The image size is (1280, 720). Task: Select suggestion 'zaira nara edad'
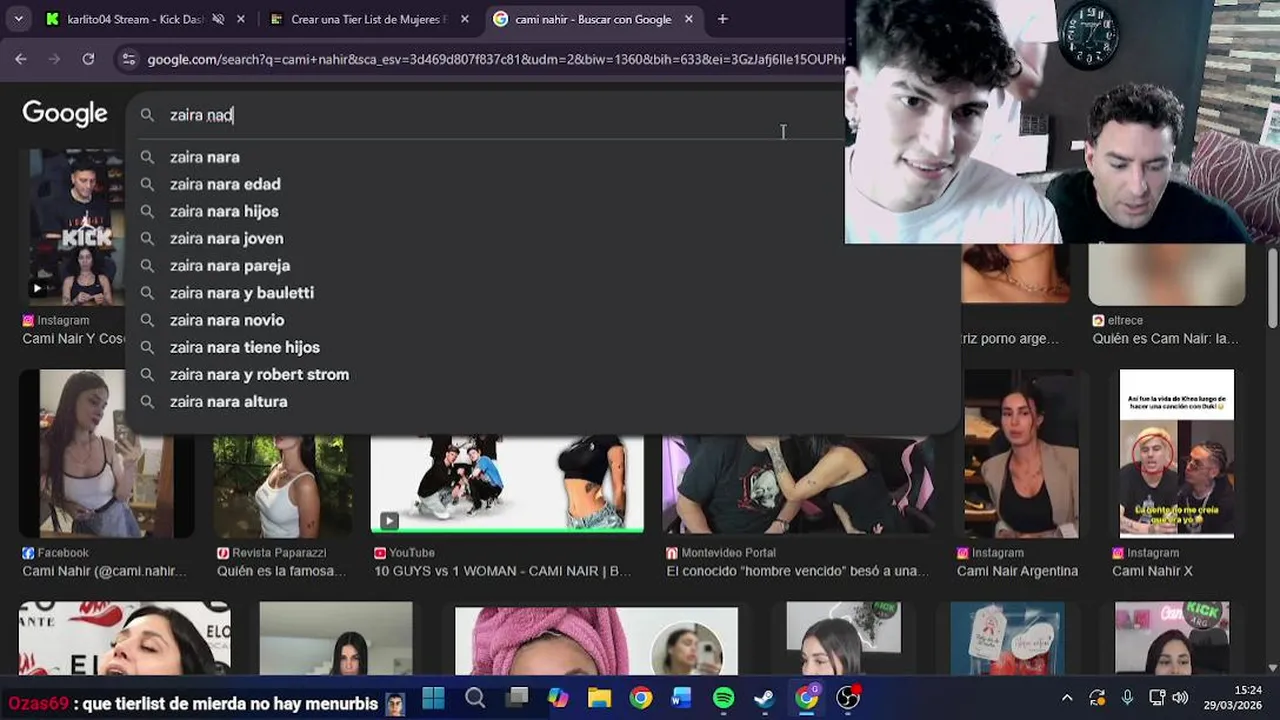coord(225,184)
